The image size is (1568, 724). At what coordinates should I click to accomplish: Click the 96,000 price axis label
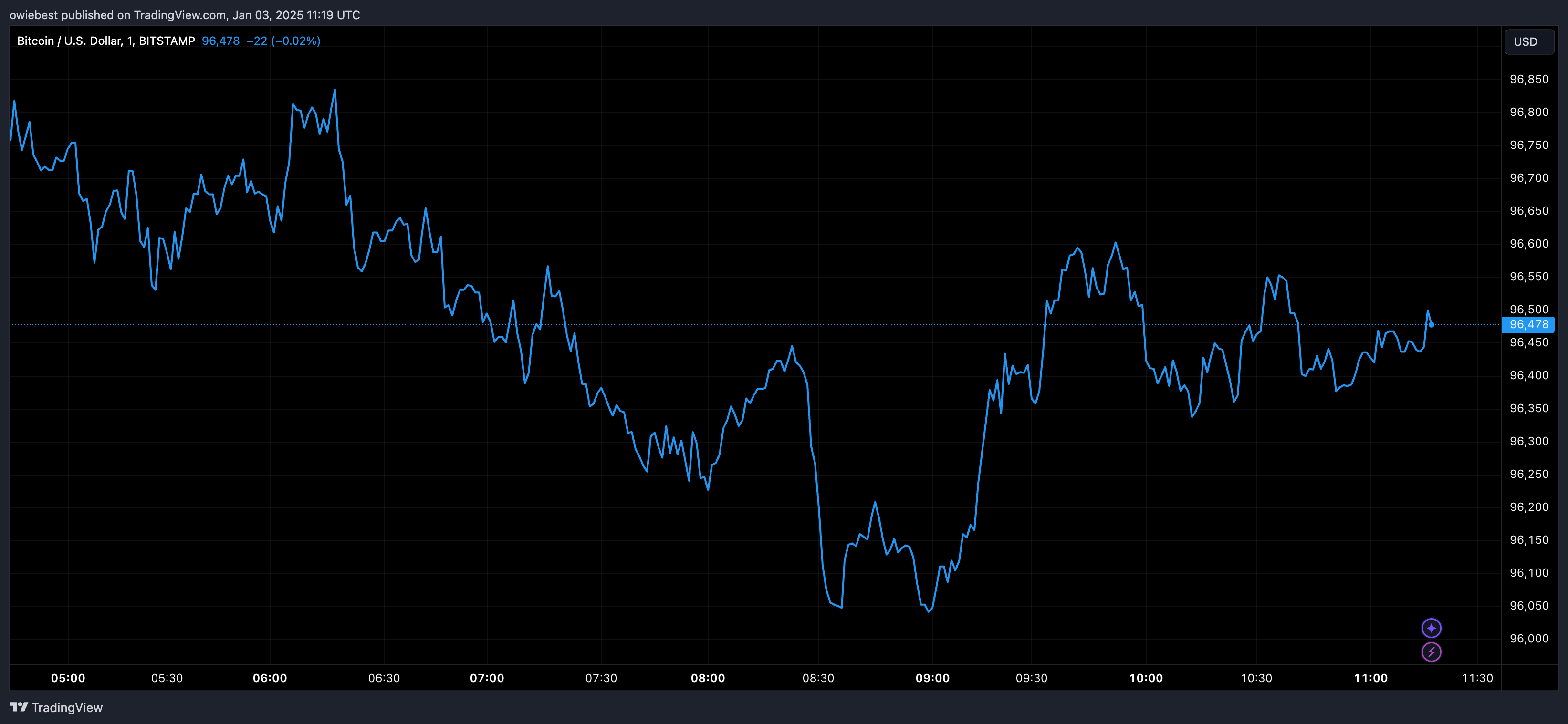pos(1529,638)
